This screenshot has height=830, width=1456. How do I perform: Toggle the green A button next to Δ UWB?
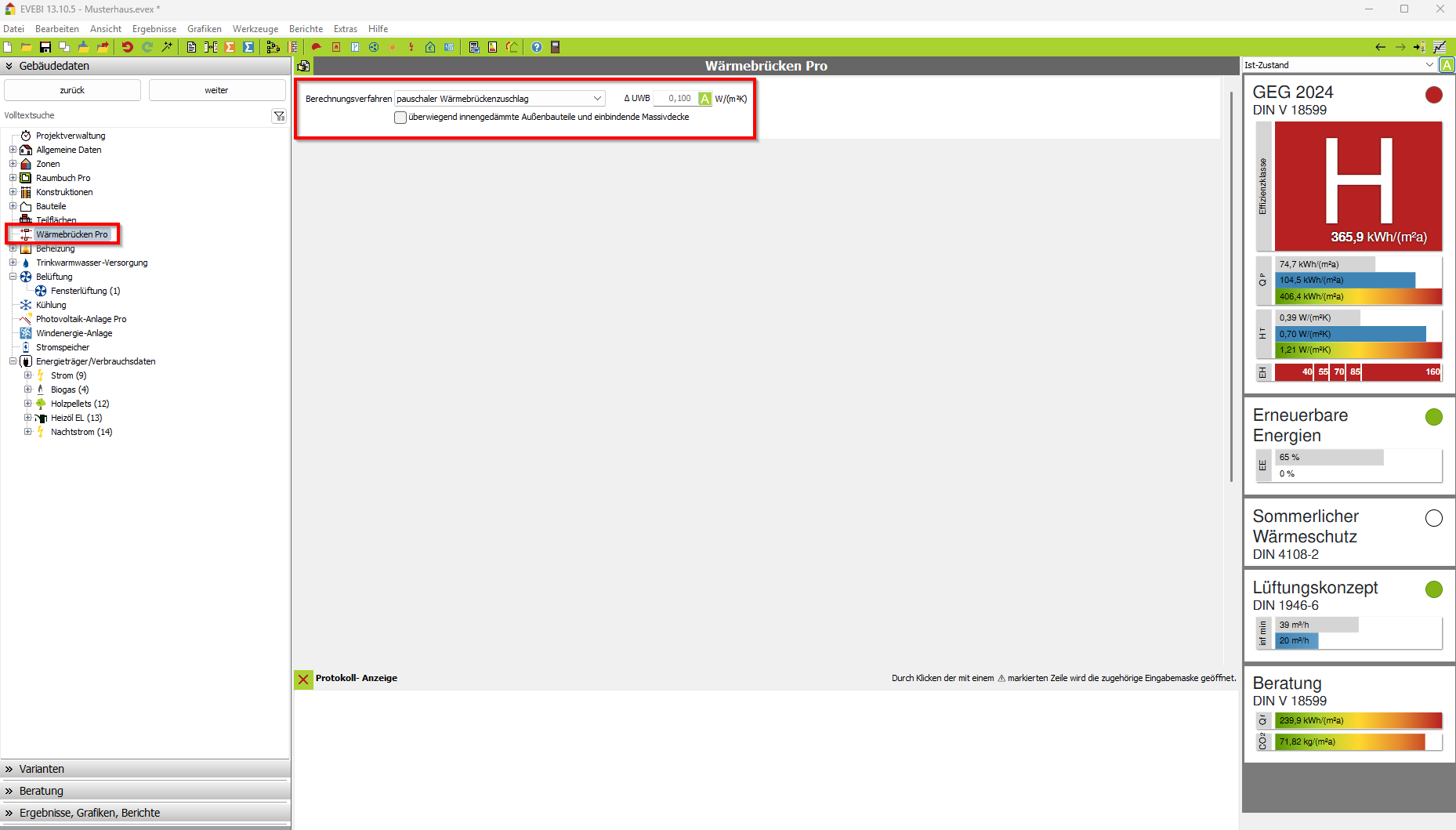tap(704, 99)
